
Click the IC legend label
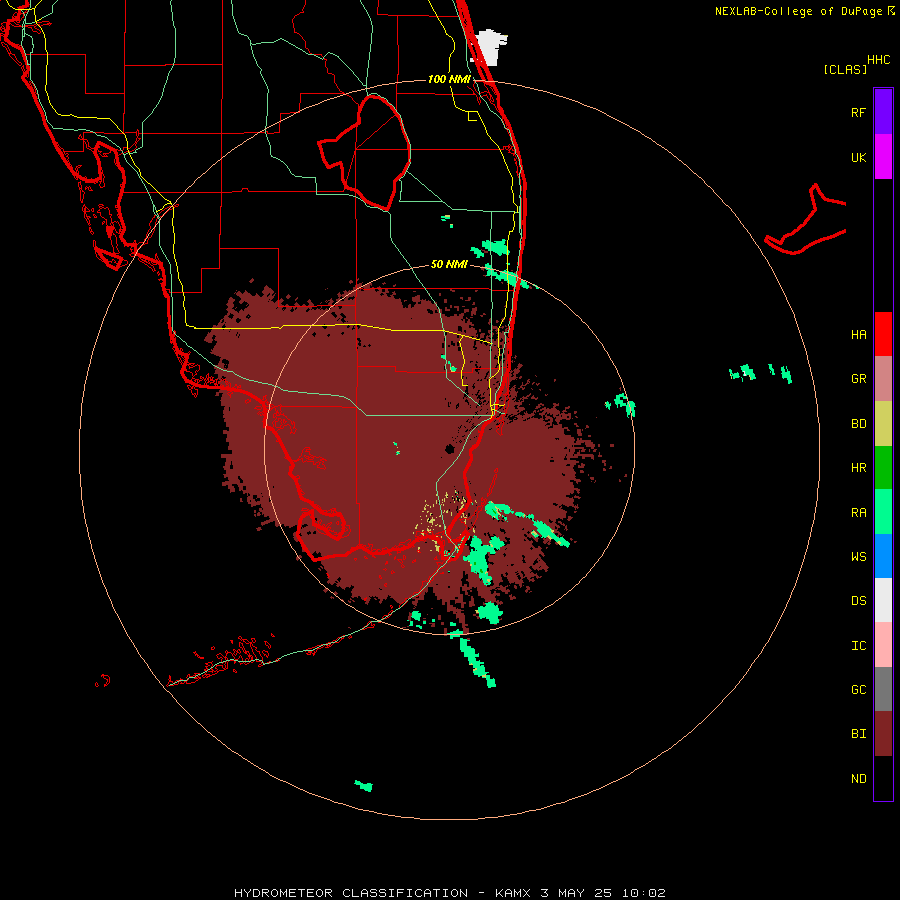pyautogui.click(x=858, y=646)
